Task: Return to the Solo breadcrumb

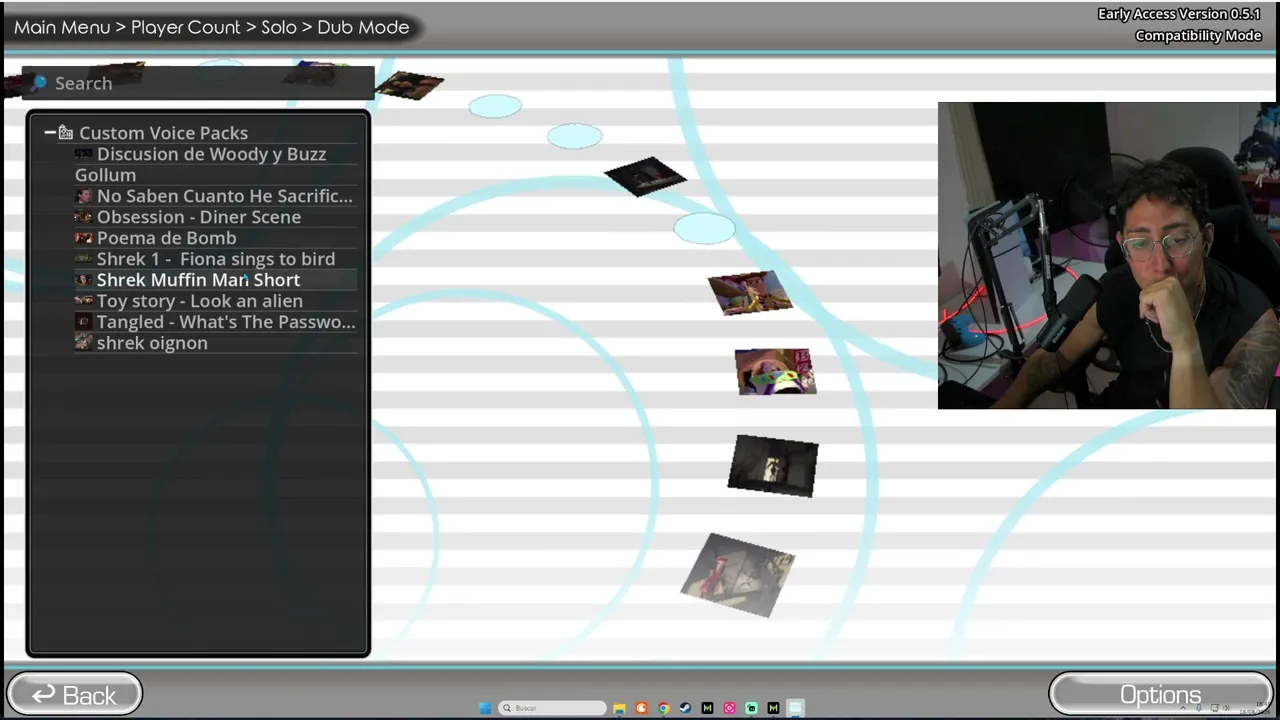Action: pos(279,27)
